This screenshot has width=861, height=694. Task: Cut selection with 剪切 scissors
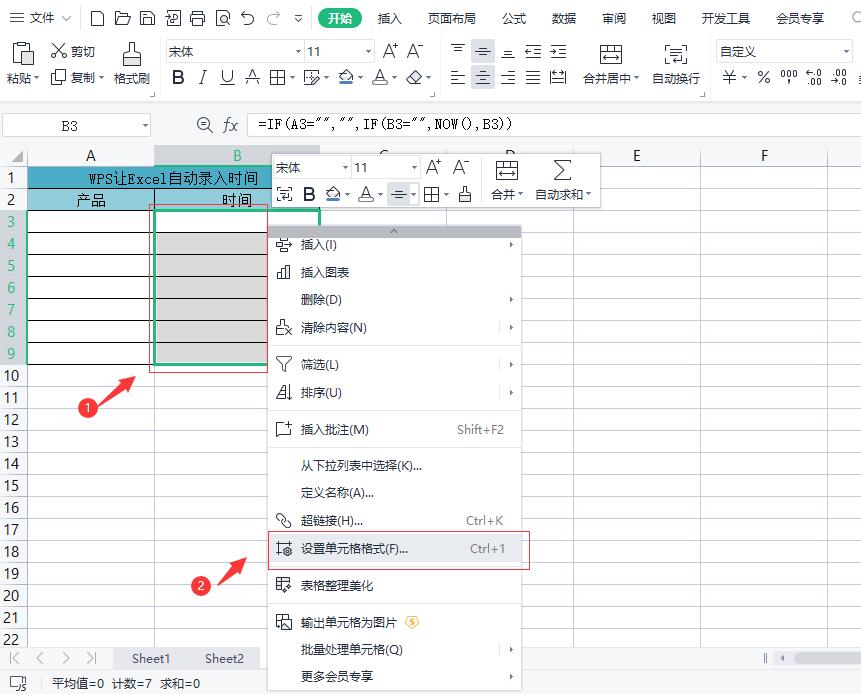(73, 52)
